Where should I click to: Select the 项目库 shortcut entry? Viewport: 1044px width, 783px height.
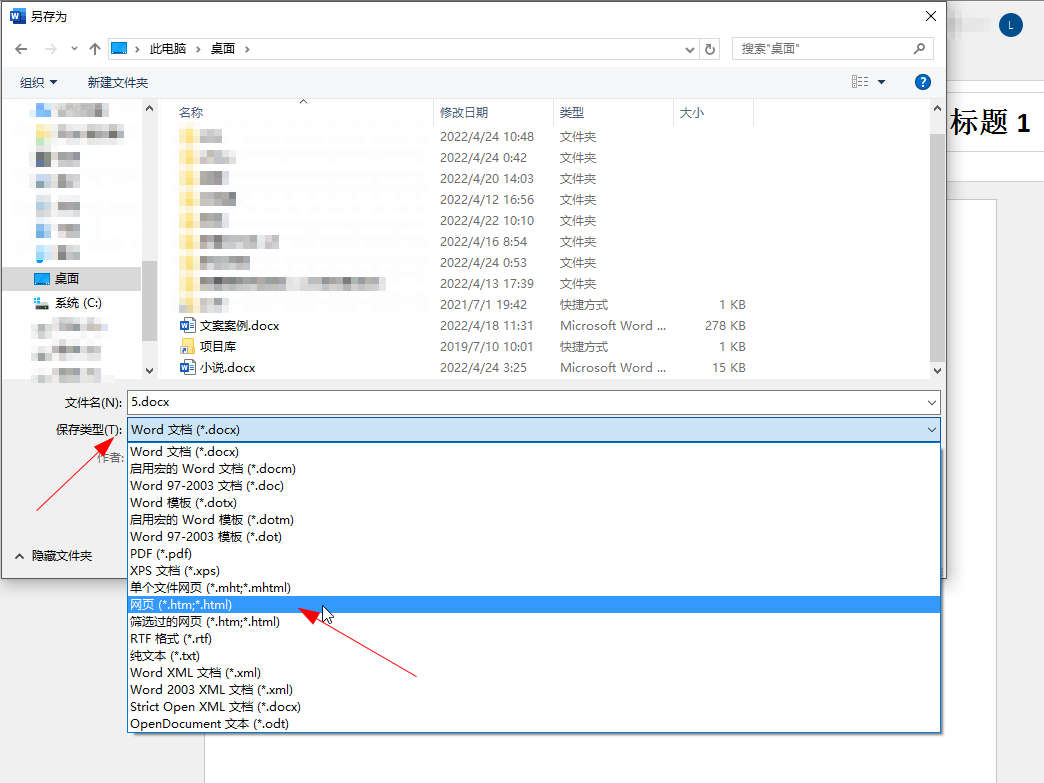tap(218, 346)
